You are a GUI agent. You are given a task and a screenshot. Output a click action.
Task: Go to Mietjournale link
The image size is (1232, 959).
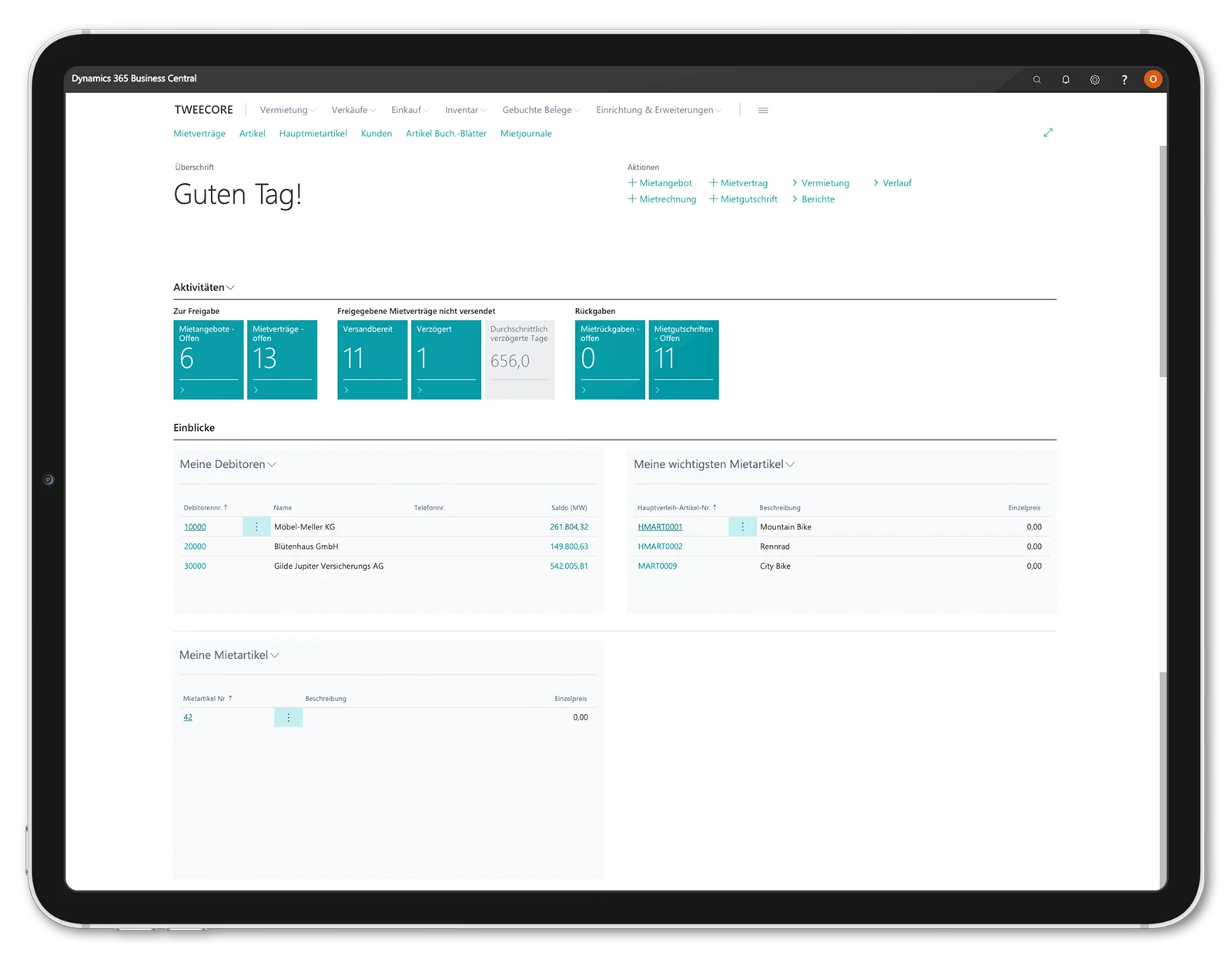point(526,134)
